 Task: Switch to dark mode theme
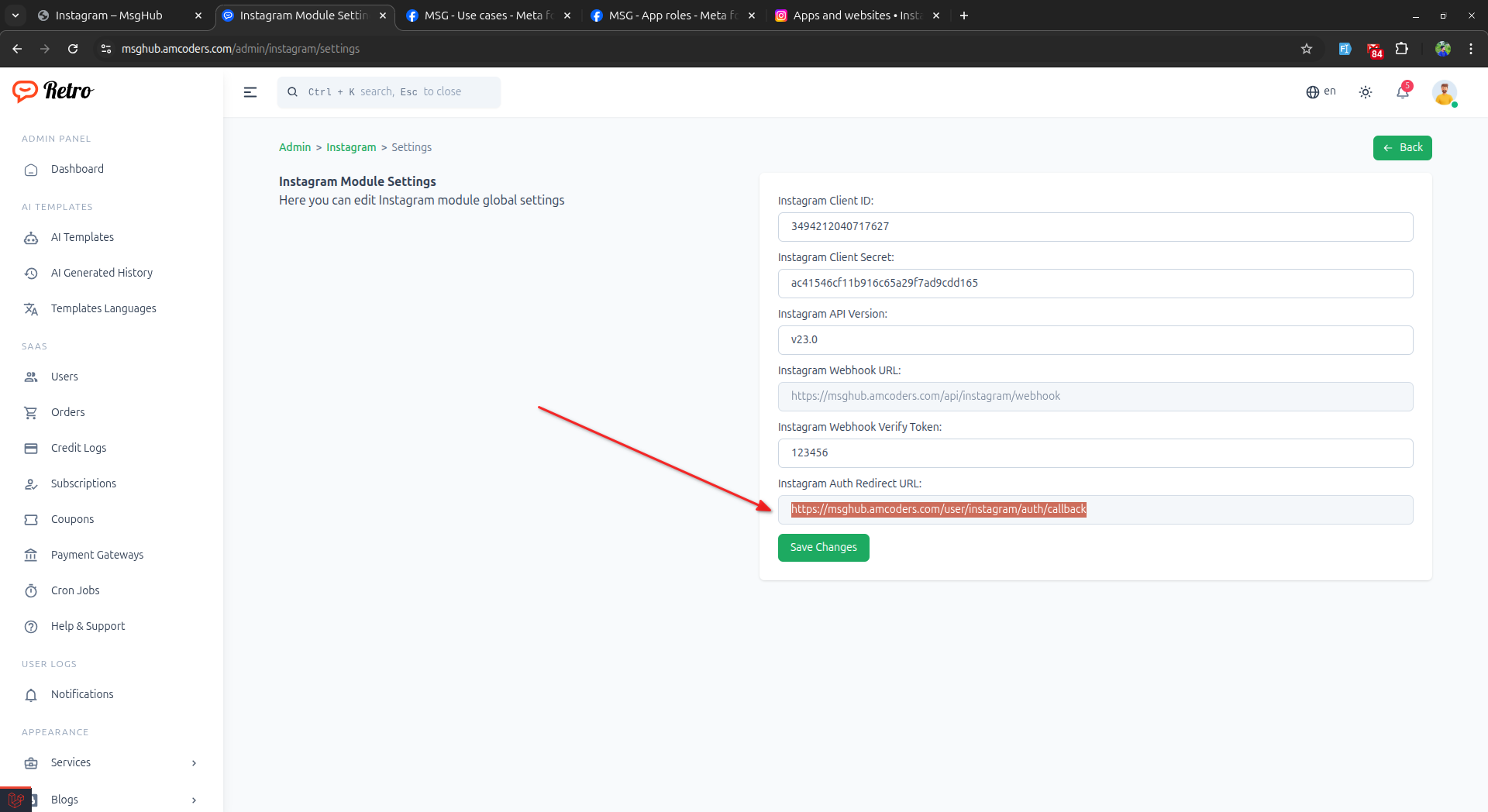coord(1365,91)
